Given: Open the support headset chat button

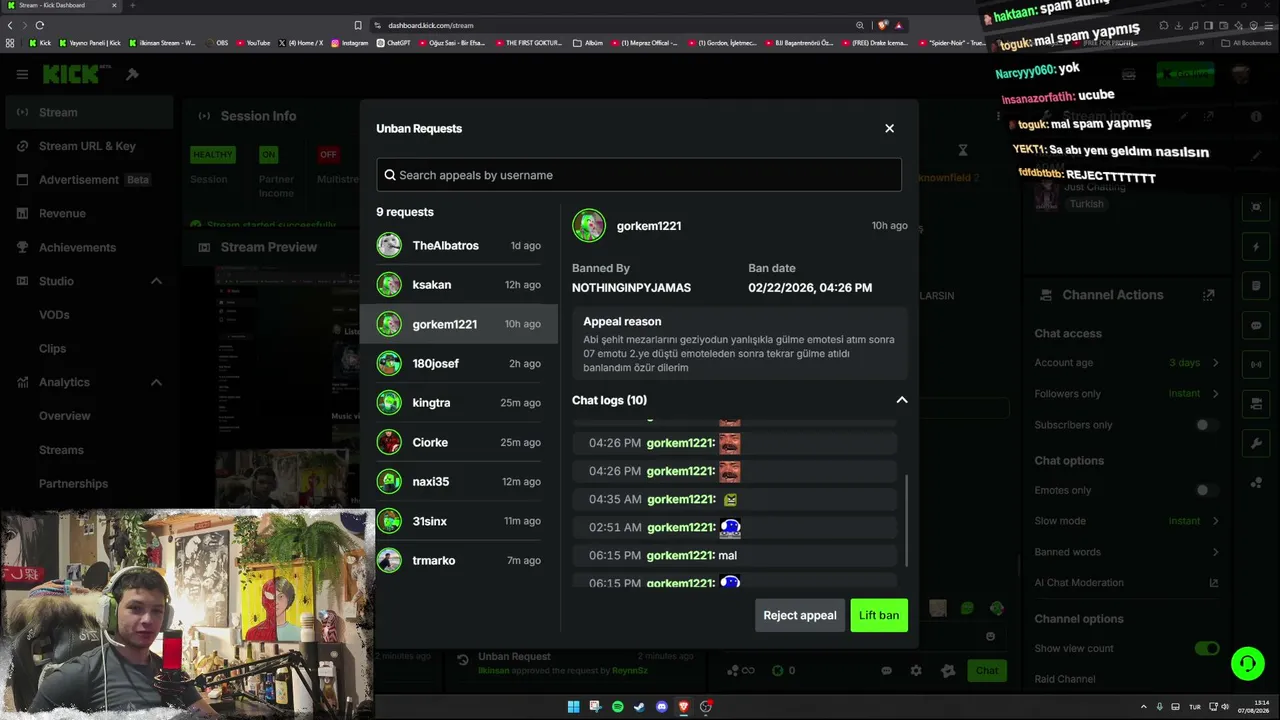Looking at the screenshot, I should click(x=1247, y=662).
